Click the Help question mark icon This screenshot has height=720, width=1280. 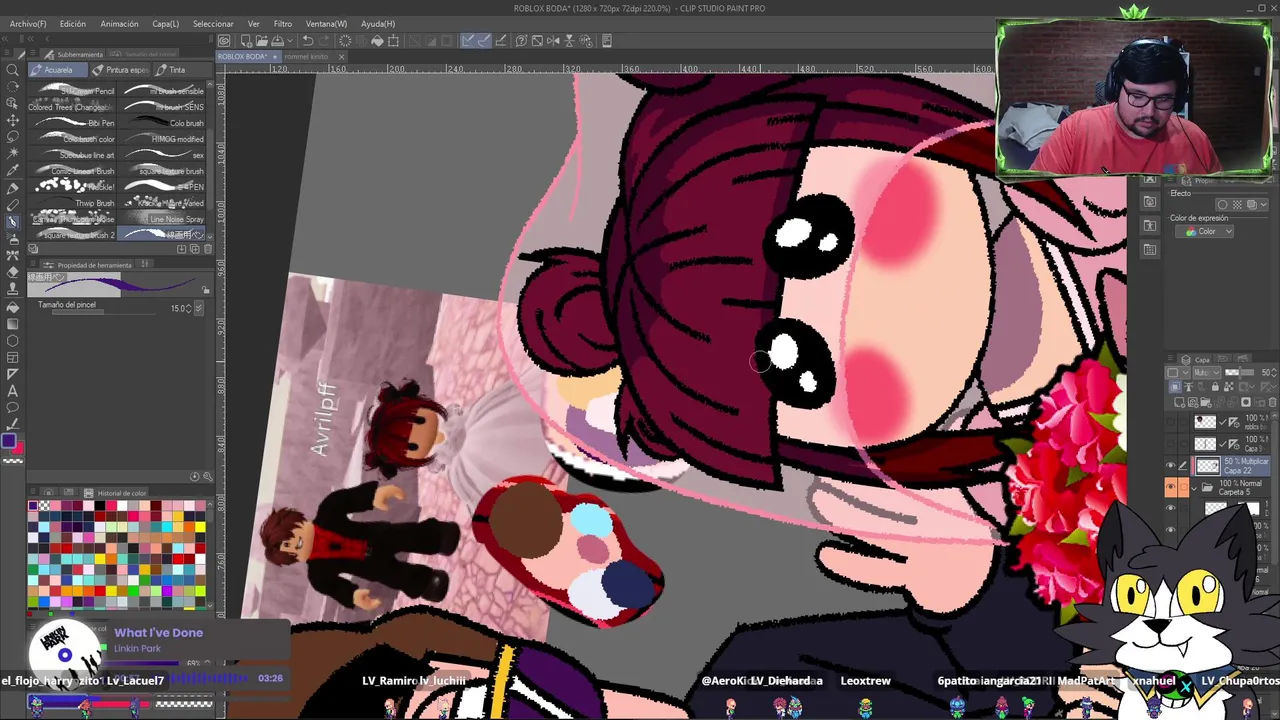pyautogui.click(x=521, y=41)
